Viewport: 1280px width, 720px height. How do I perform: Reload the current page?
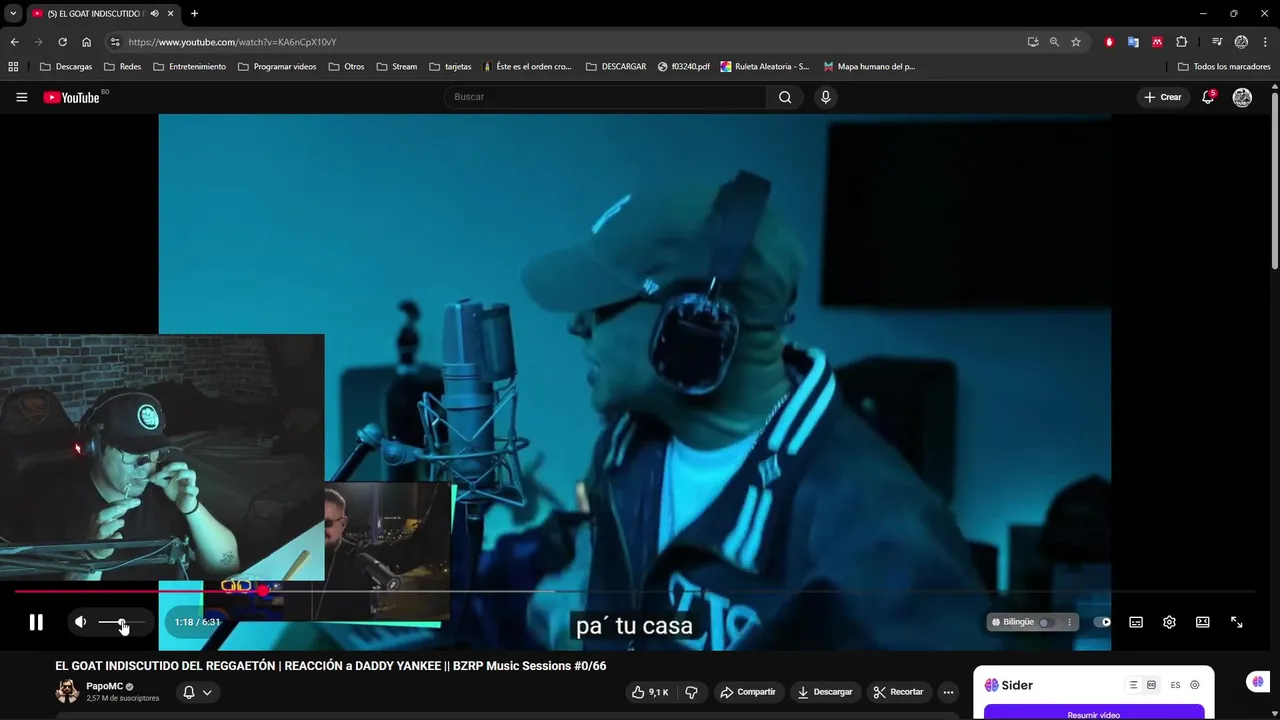62,42
